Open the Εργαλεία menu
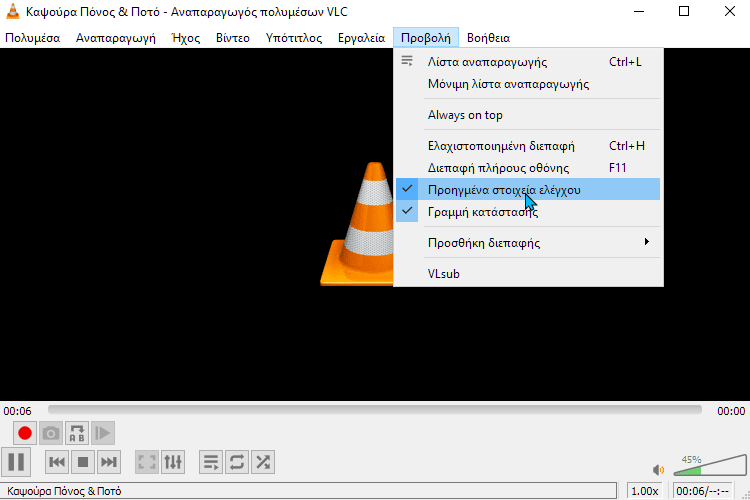Image resolution: width=750 pixels, height=500 pixels. (361, 38)
